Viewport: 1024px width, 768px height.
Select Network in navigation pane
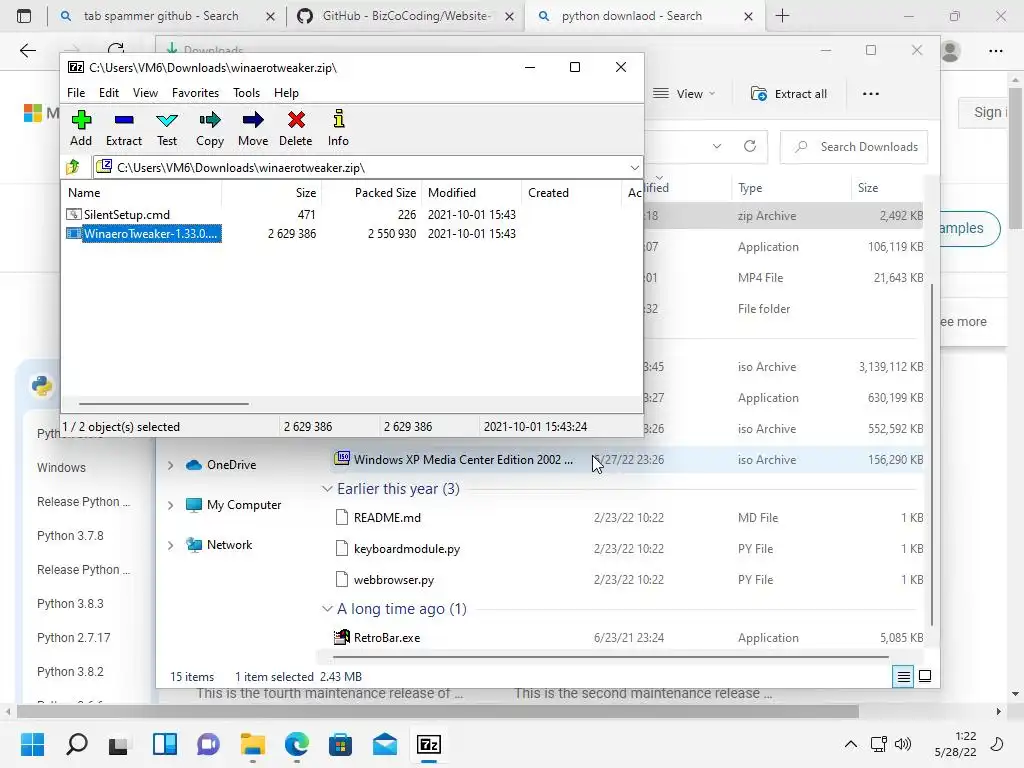point(219,545)
